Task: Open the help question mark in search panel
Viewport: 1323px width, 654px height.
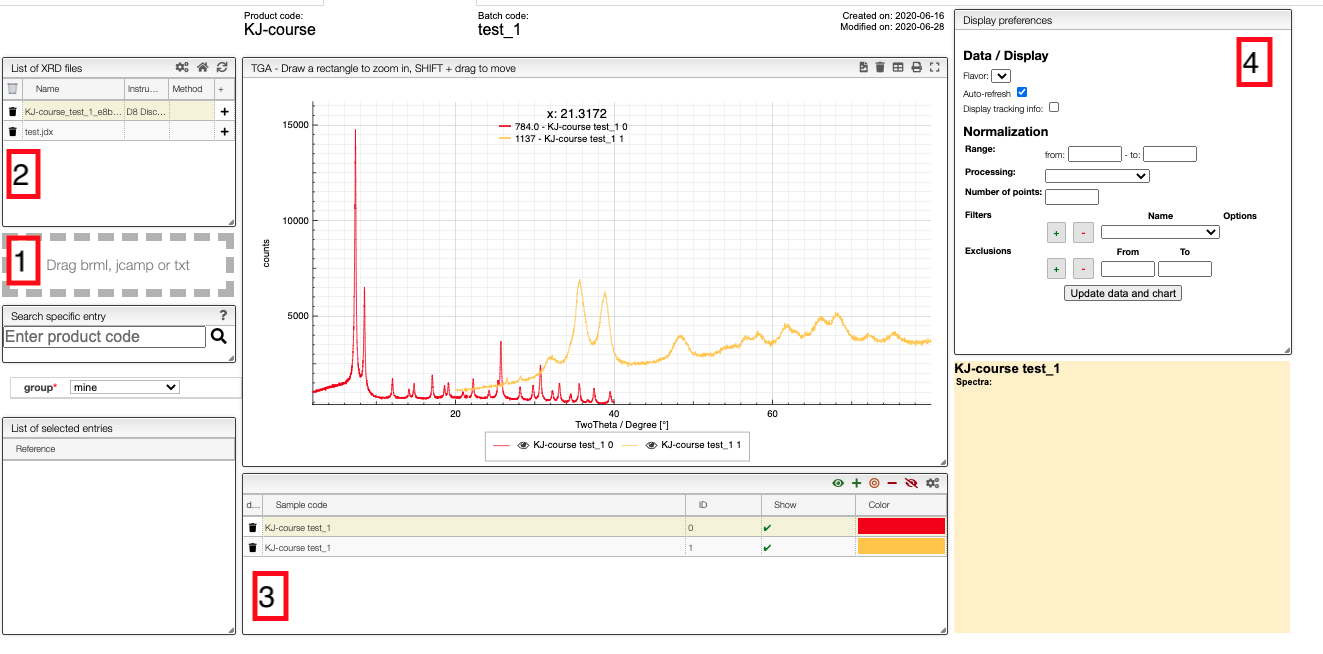Action: tap(224, 316)
